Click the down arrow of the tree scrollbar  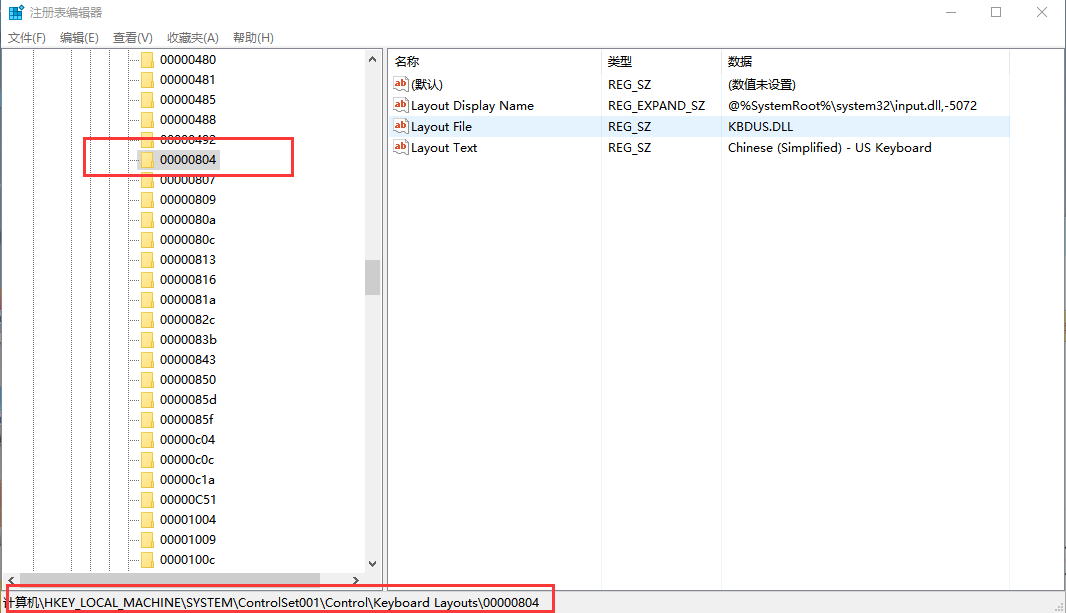click(x=373, y=565)
